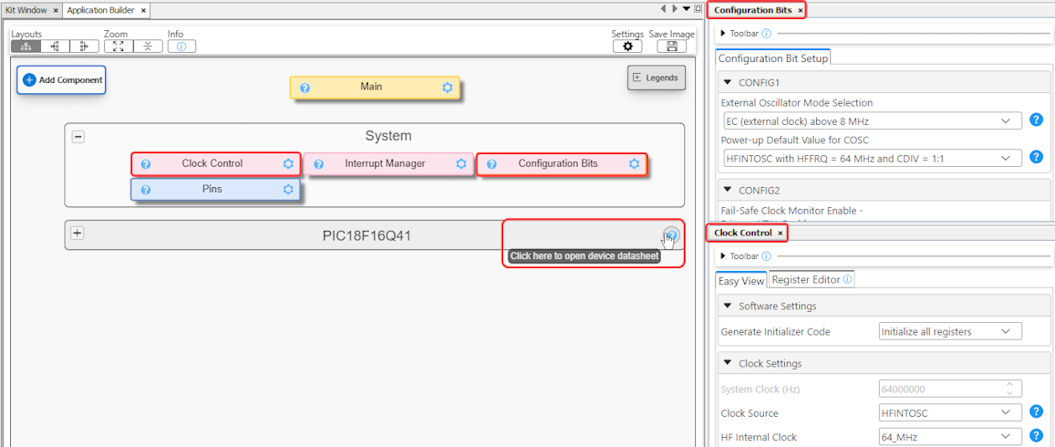Open Power-up Default Value for COSC dropdown
Screen dimensions: 1055x447
click(871, 158)
